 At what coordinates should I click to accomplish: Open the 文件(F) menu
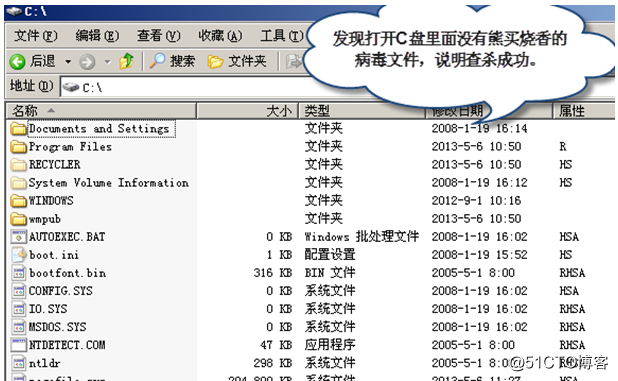(x=35, y=36)
